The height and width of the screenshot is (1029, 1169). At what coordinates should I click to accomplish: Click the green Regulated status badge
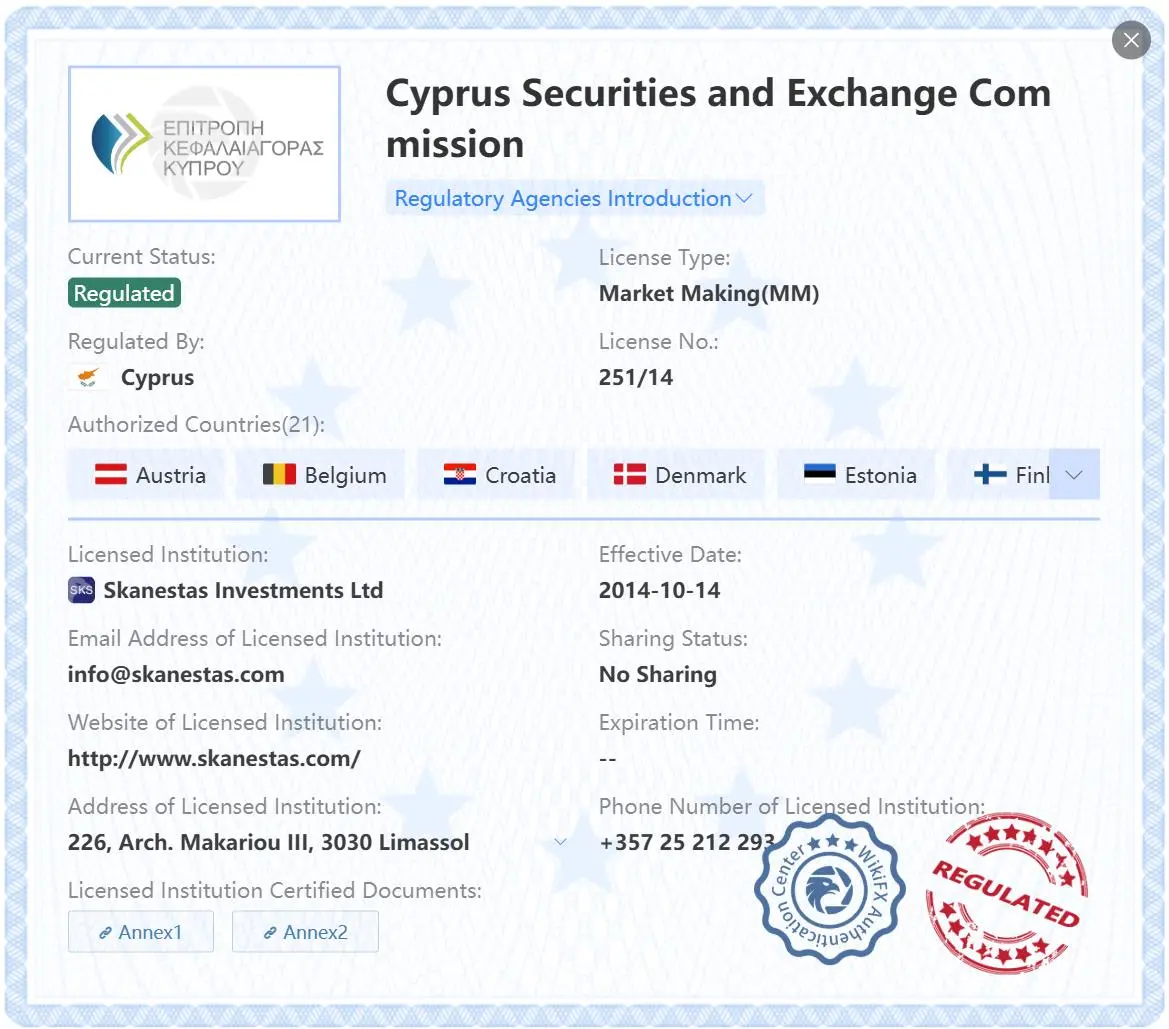(x=125, y=293)
